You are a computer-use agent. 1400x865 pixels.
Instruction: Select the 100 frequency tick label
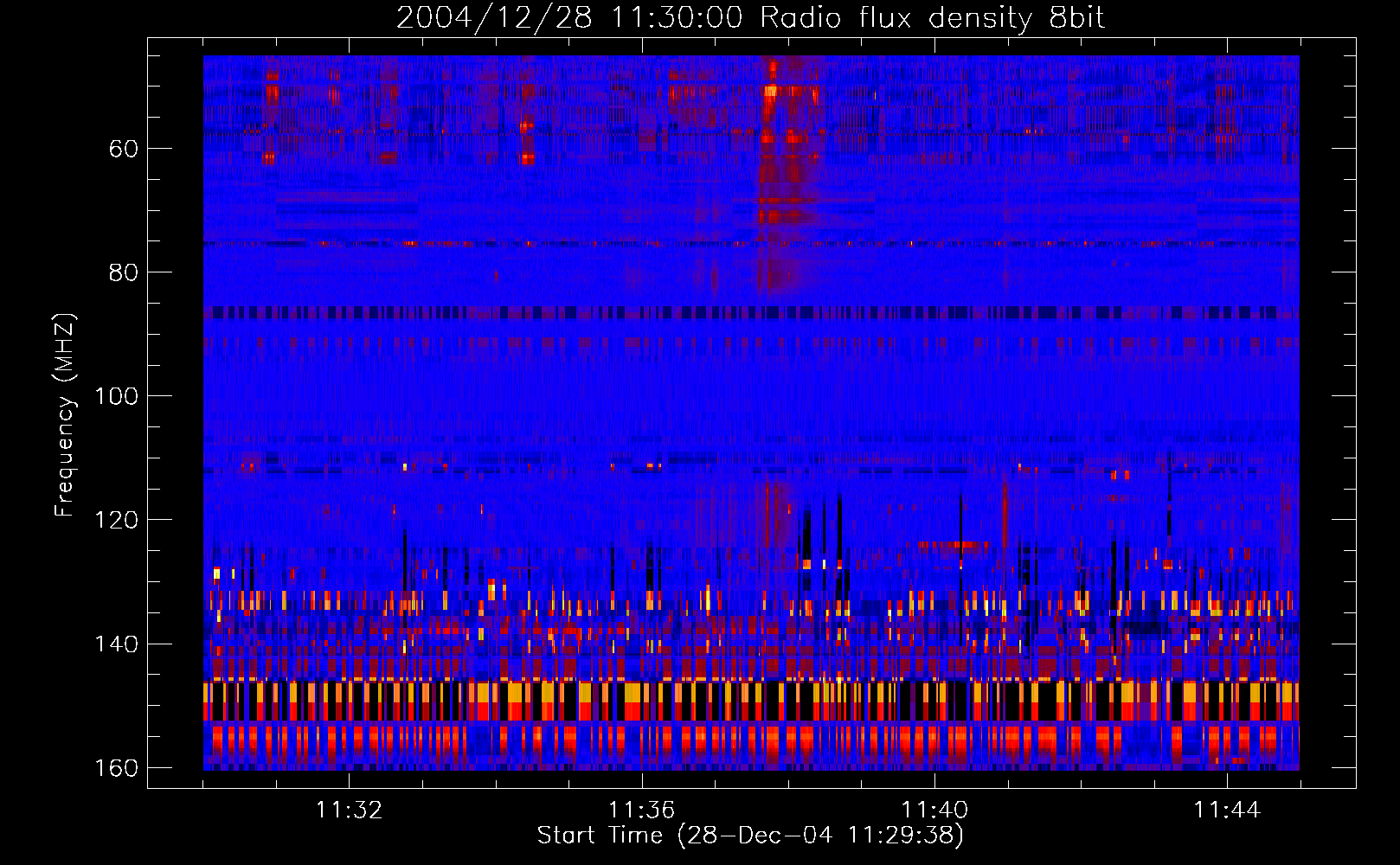pyautogui.click(x=116, y=396)
